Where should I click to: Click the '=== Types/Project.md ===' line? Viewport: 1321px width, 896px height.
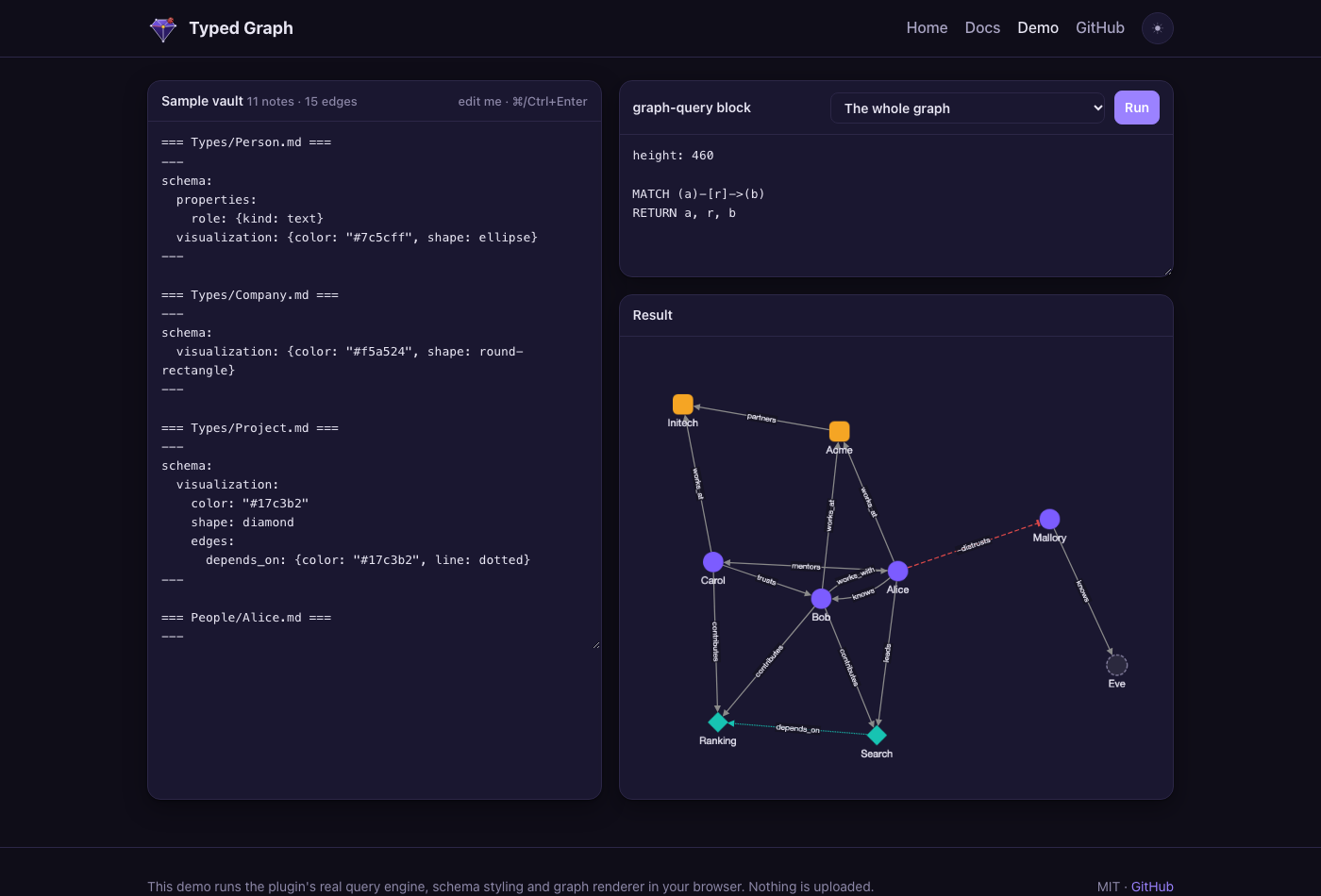[250, 428]
